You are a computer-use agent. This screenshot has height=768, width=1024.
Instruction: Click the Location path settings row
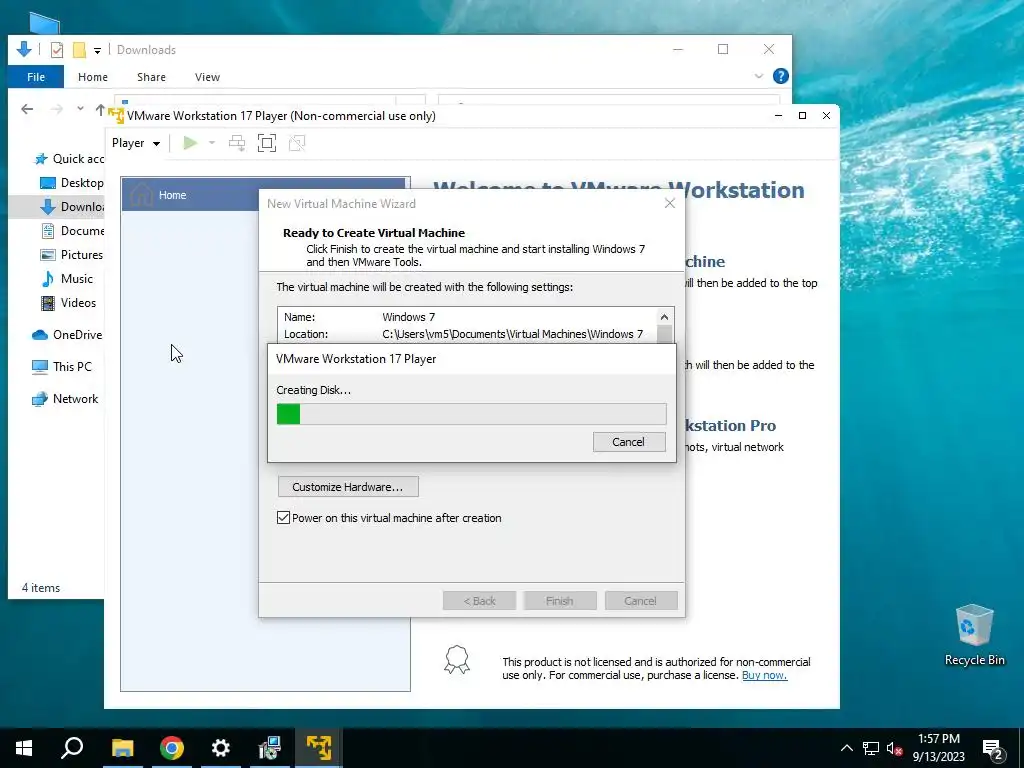tap(467, 334)
